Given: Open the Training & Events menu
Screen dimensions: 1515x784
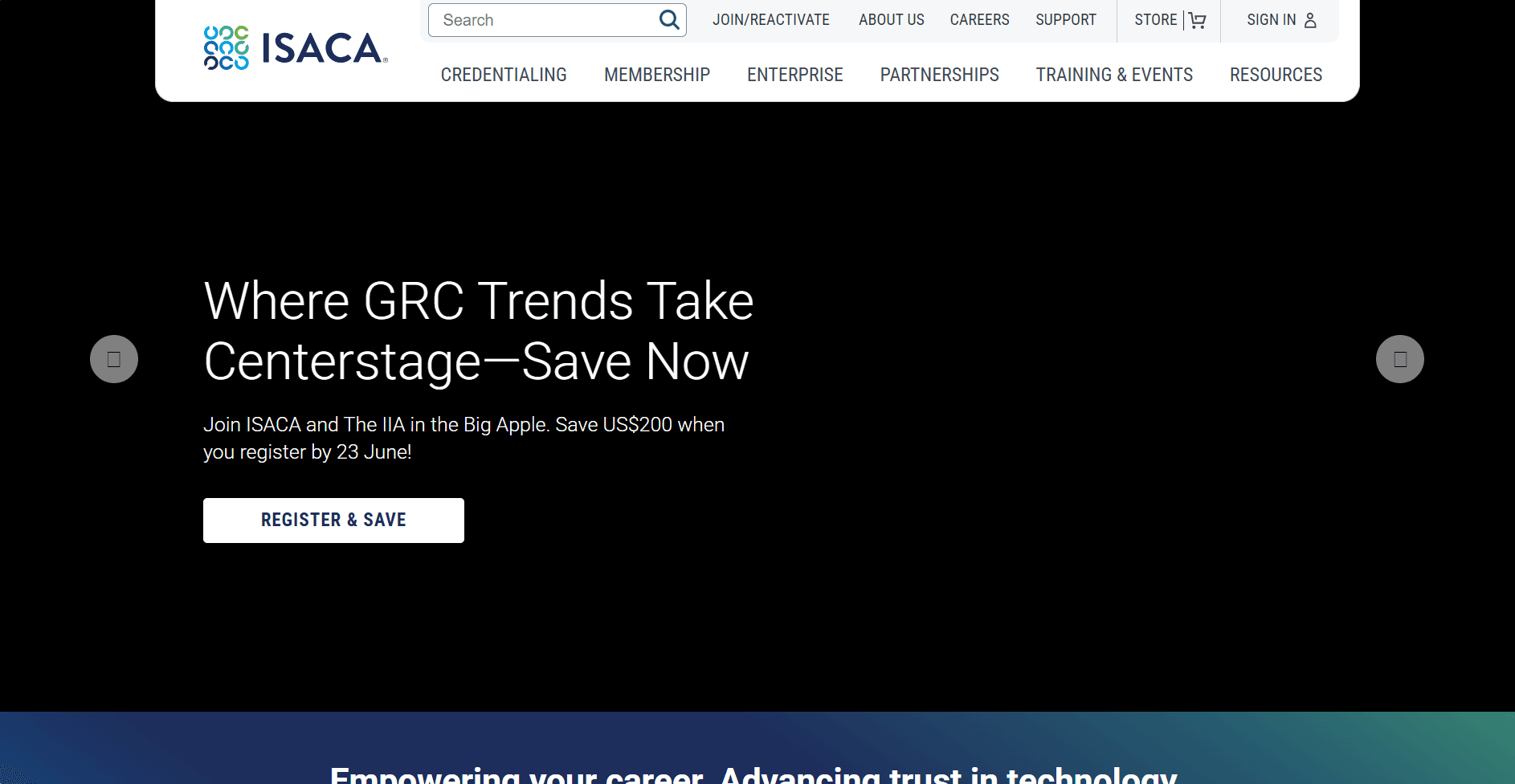Looking at the screenshot, I should [x=1114, y=75].
